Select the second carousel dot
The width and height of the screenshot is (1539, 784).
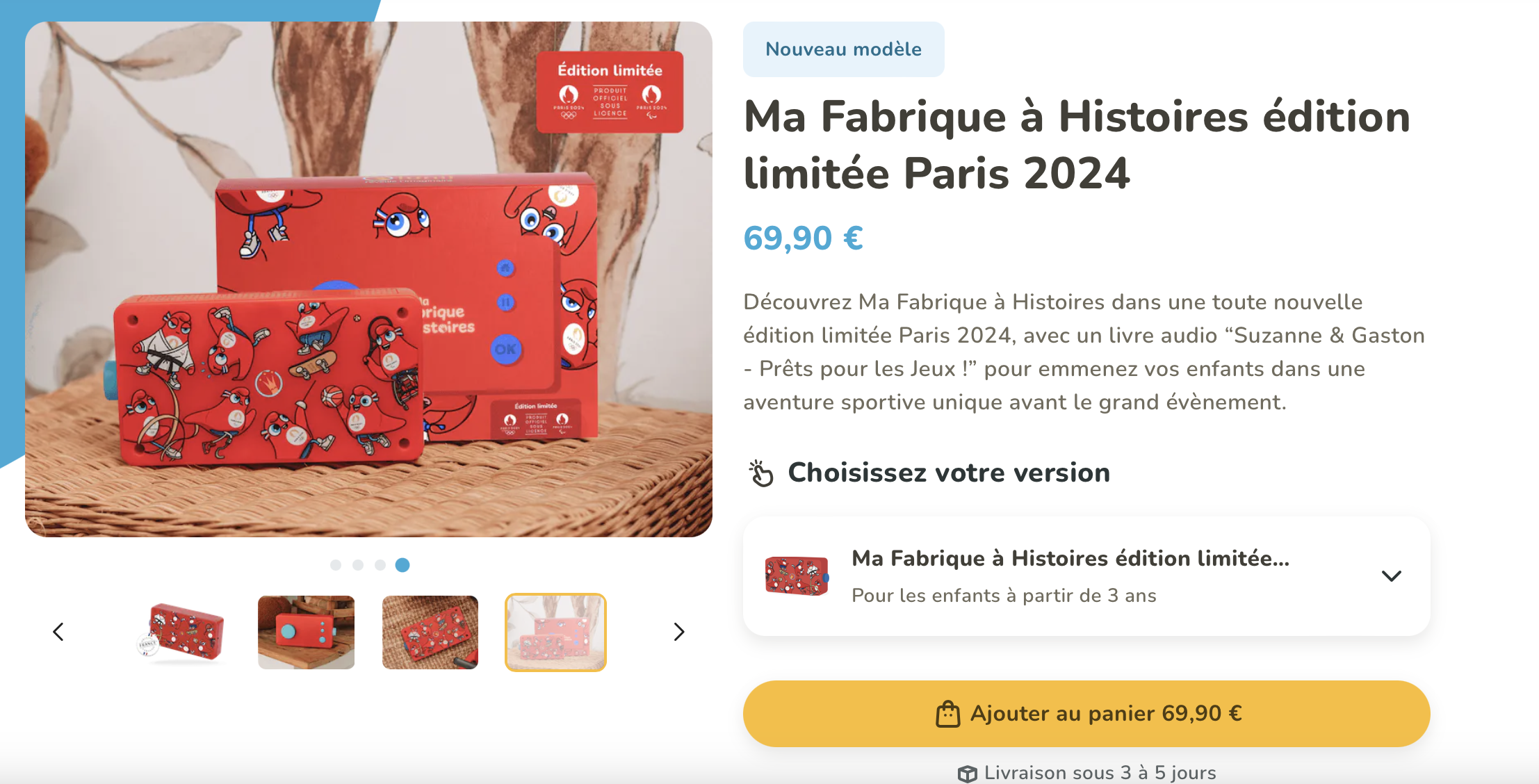coord(358,565)
